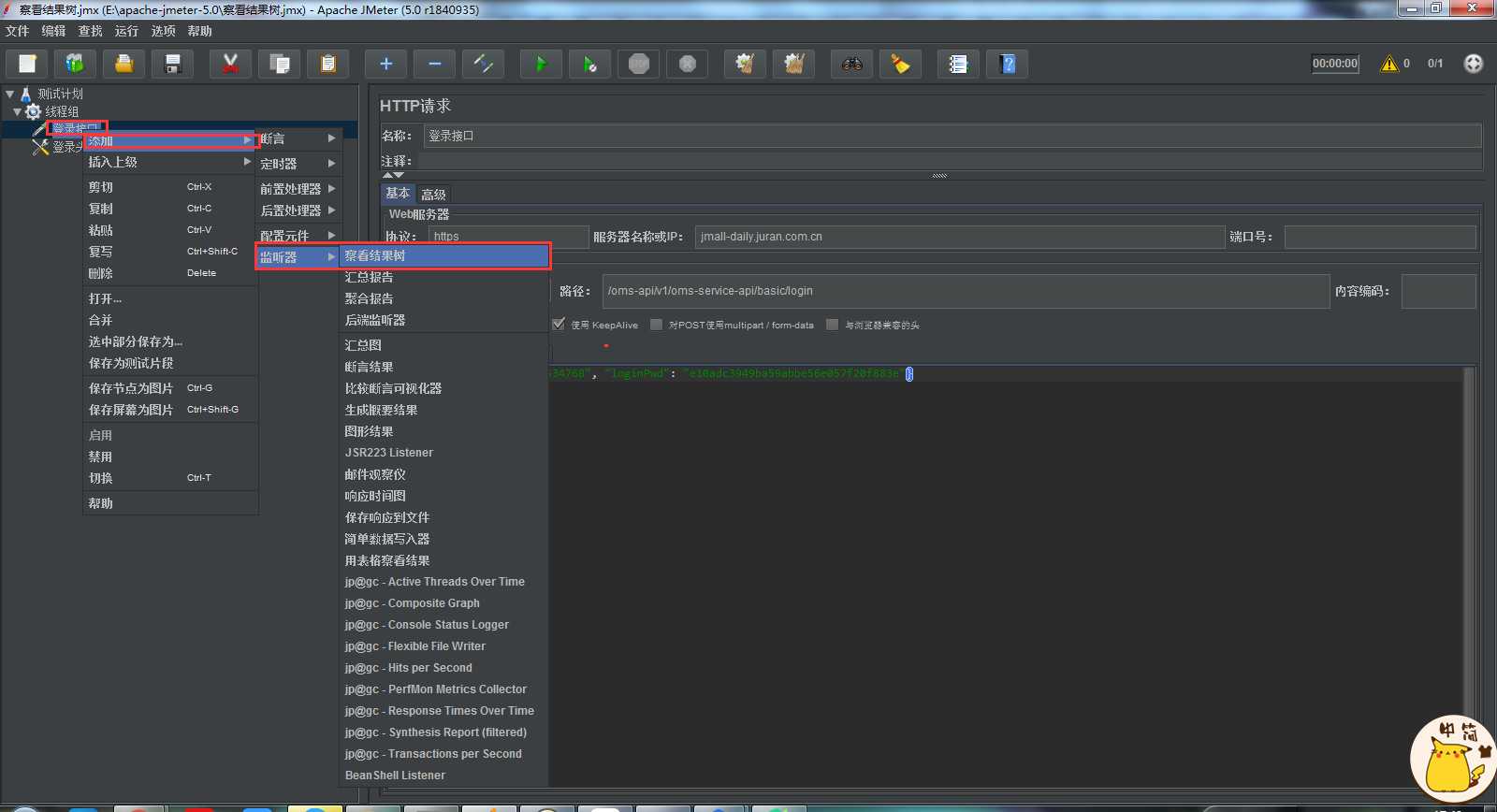
Task: Expand the 后置处理器 submenu
Action: [298, 210]
